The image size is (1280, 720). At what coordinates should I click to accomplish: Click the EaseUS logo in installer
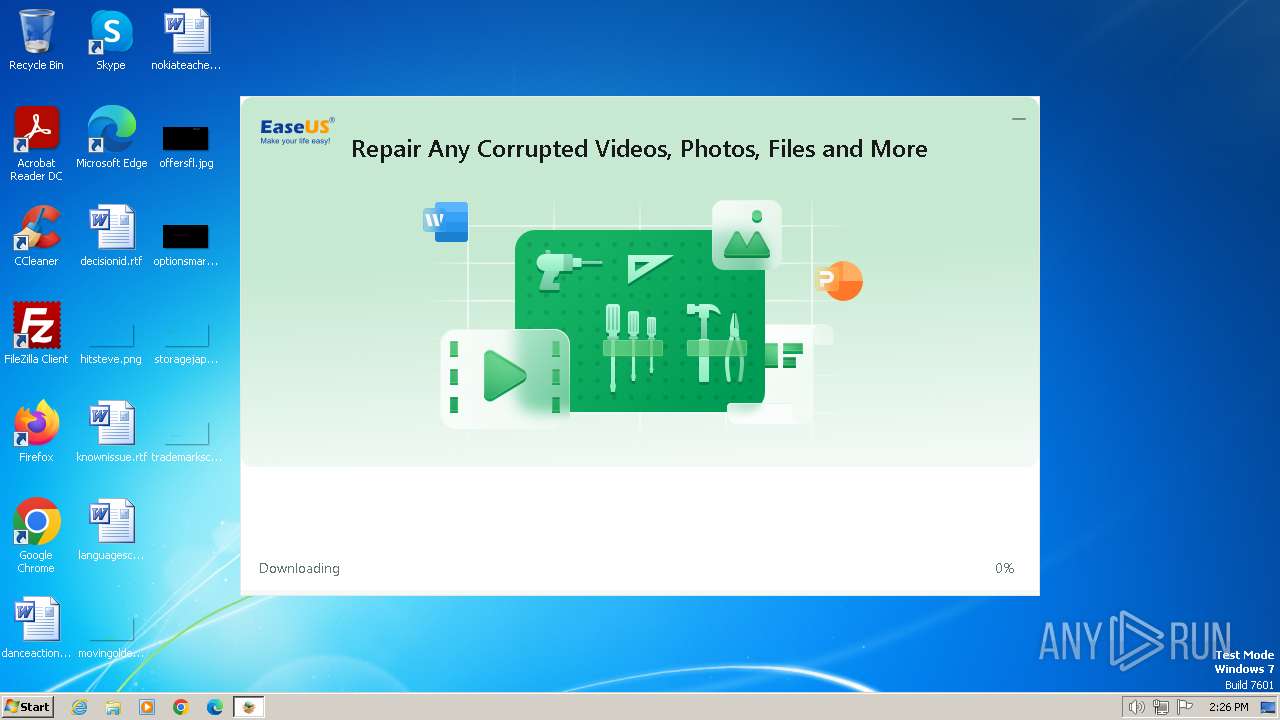pyautogui.click(x=297, y=130)
